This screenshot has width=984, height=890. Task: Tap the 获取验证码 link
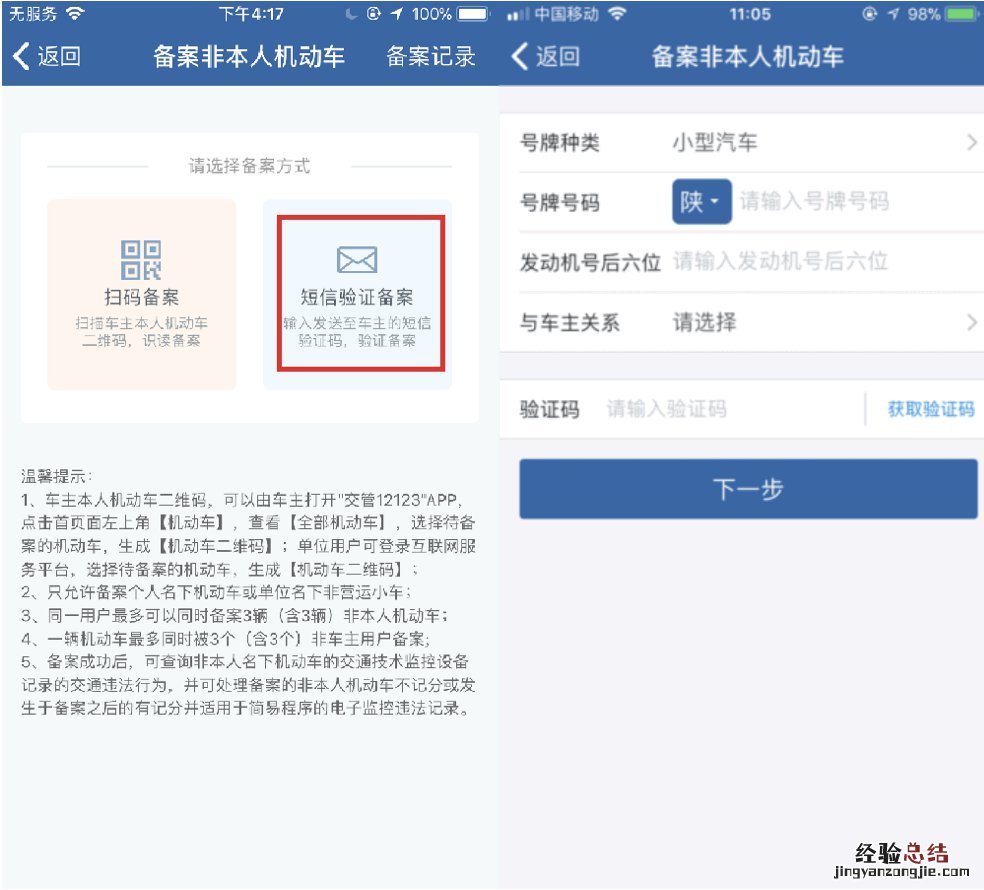pyautogui.click(x=930, y=409)
